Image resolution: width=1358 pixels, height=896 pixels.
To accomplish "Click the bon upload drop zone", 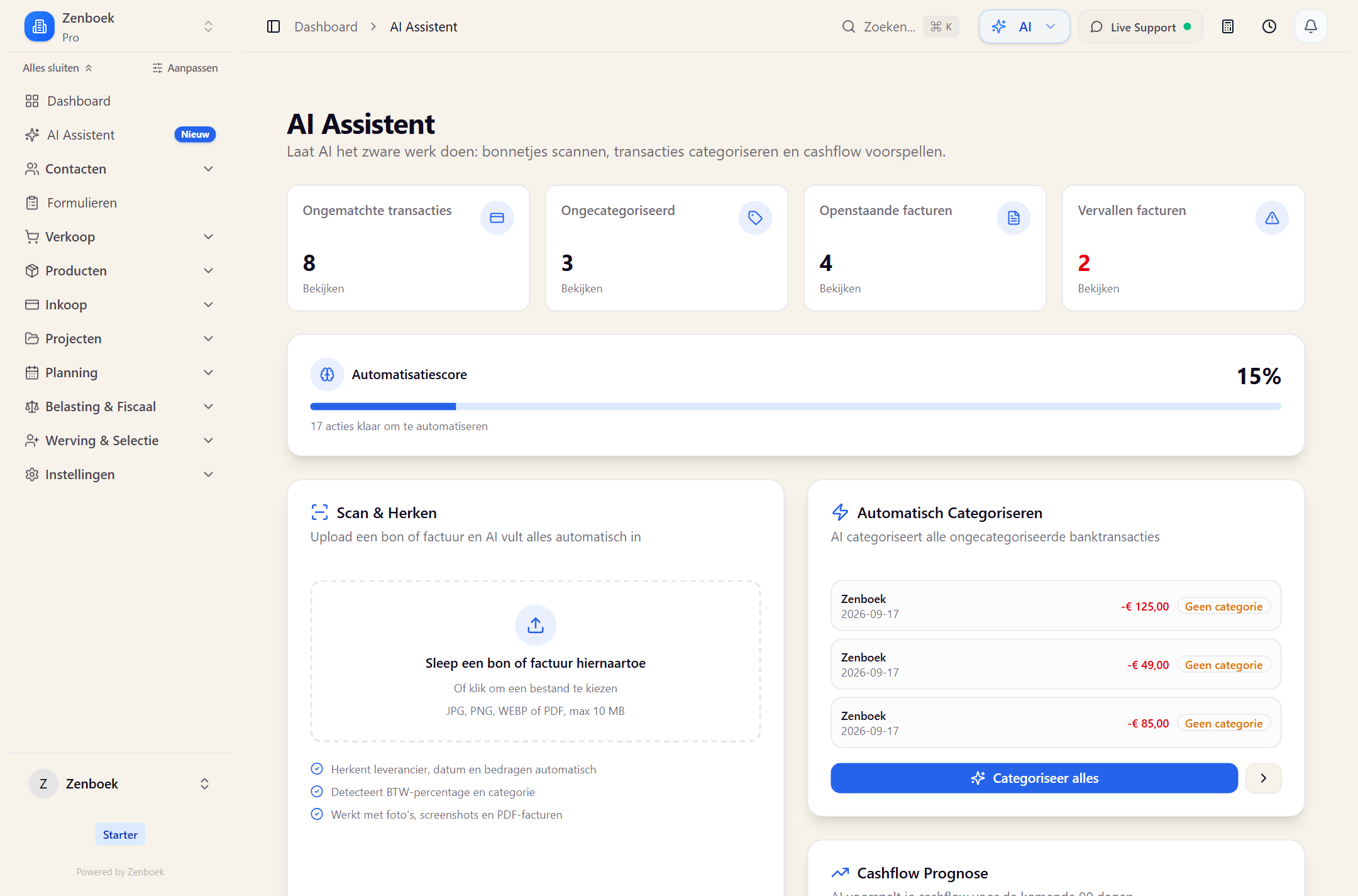I will coord(536,661).
